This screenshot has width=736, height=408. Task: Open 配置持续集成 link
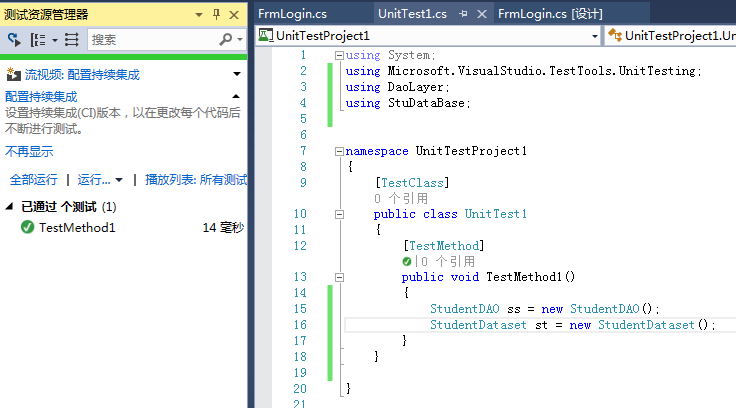(41, 97)
